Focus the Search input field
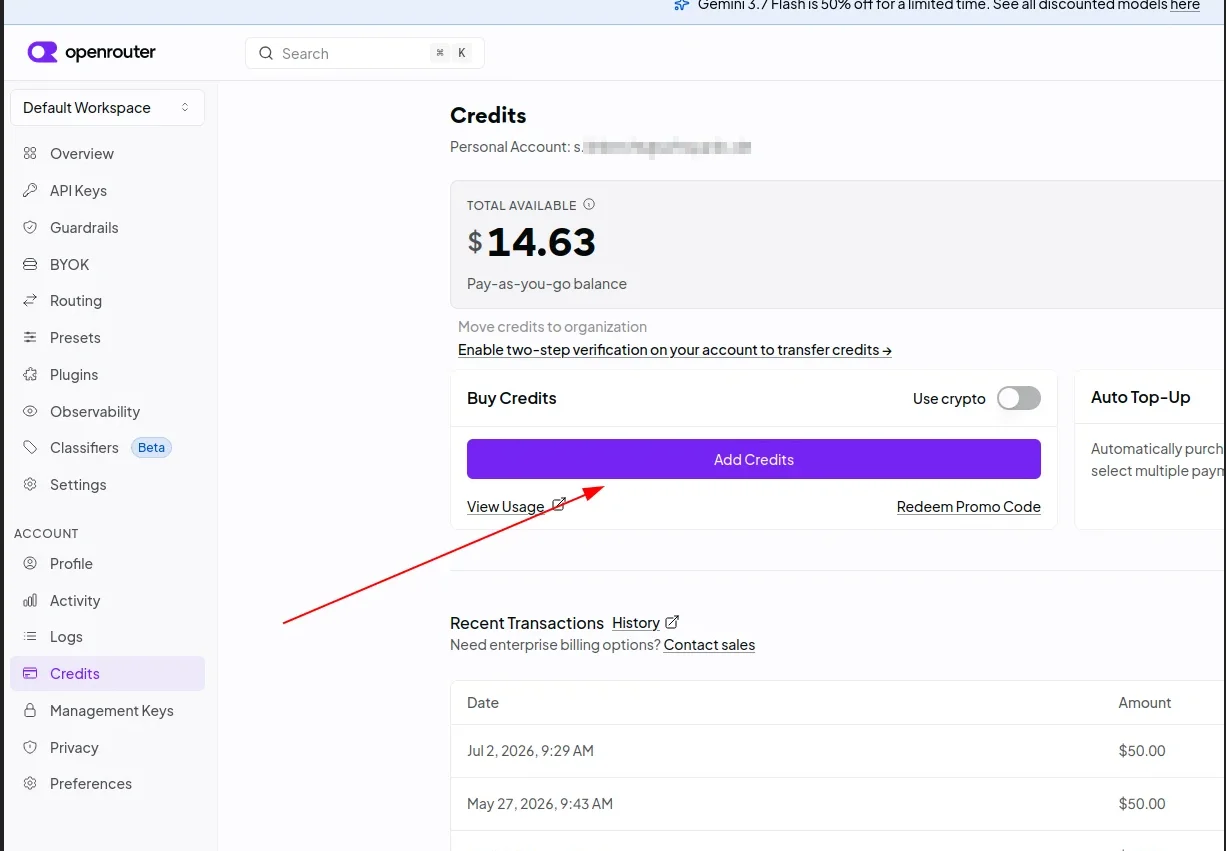 pyautogui.click(x=365, y=53)
